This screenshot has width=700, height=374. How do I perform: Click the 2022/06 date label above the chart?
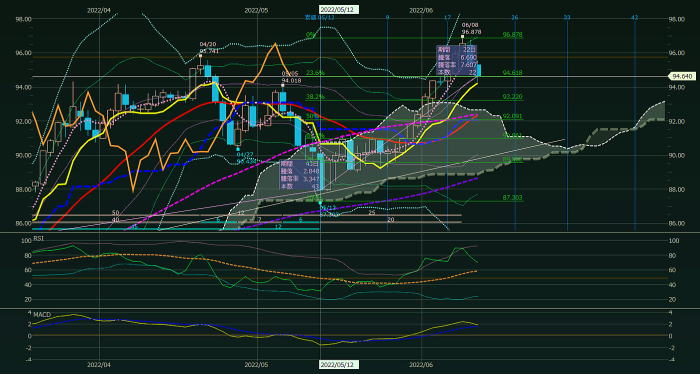click(421, 10)
